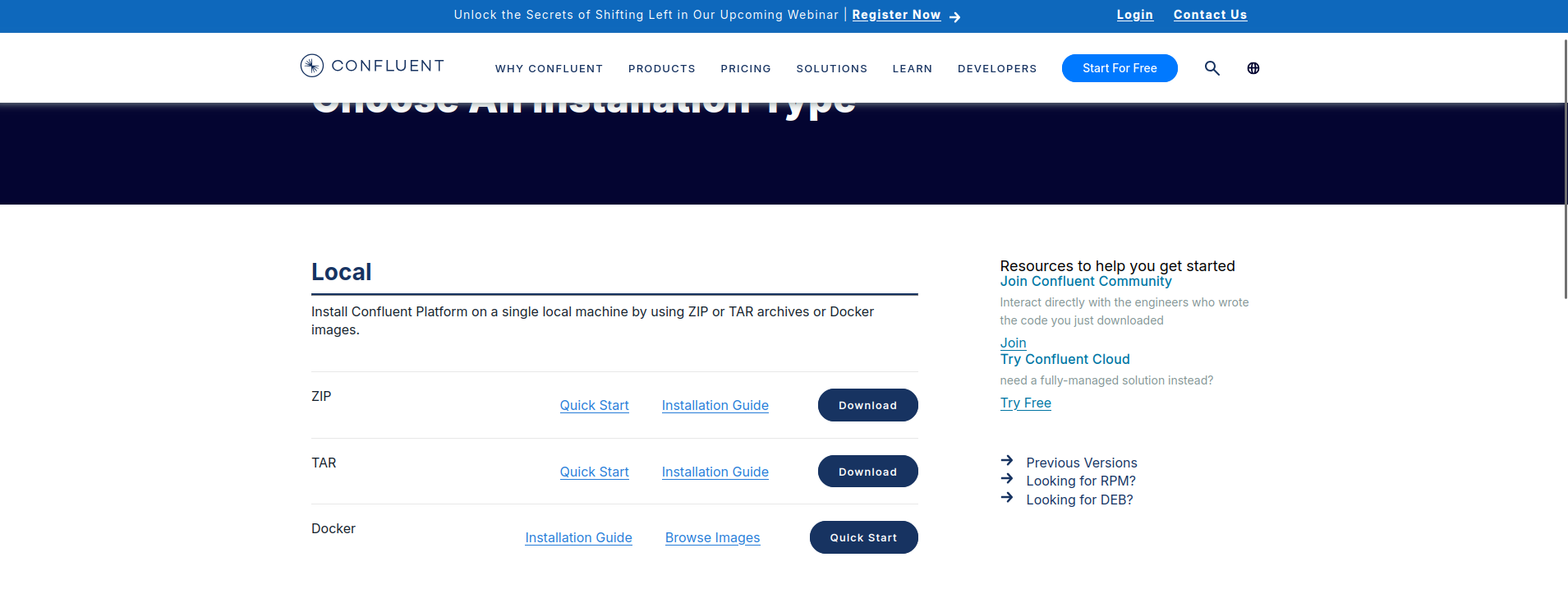Download the ZIP package

pyautogui.click(x=867, y=405)
